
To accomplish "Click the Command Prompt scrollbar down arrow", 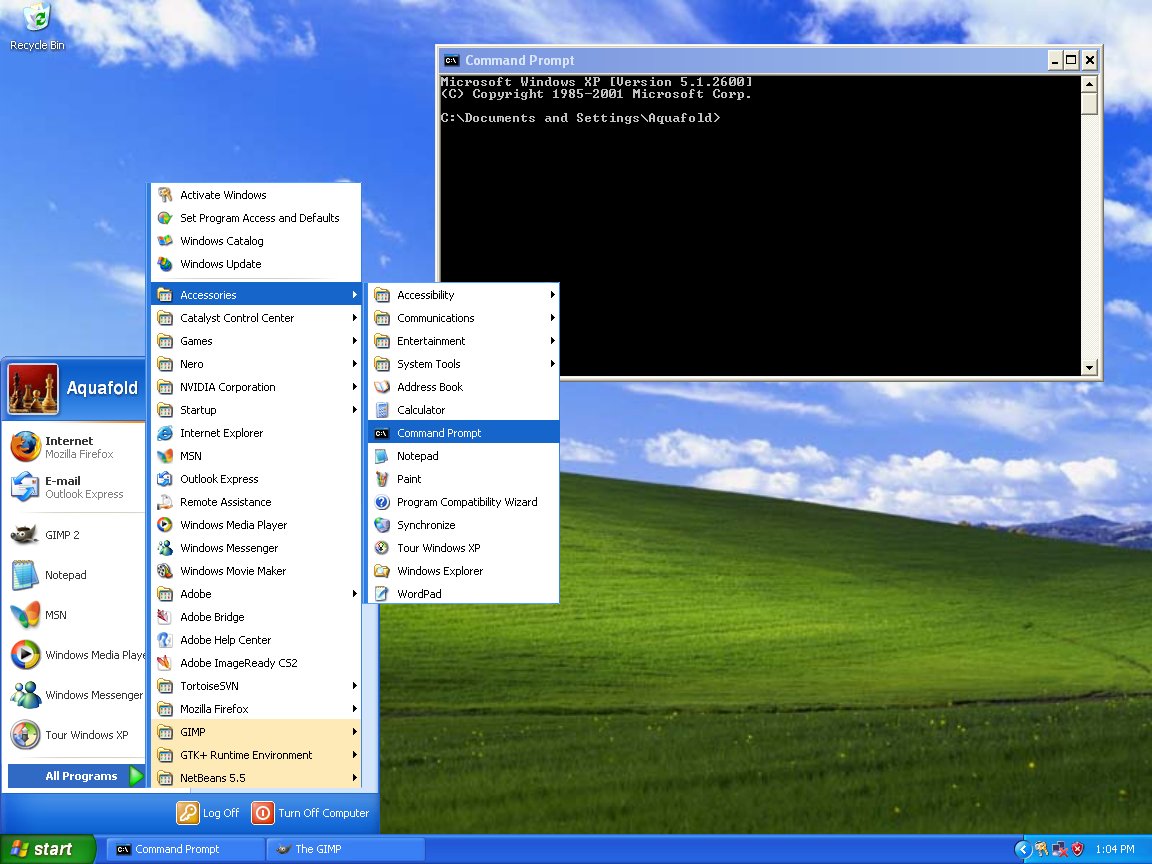I will click(1090, 368).
